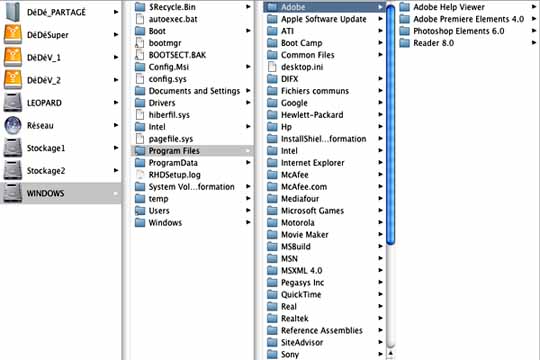540x360 pixels.
Task: Click the blue vertical scrollbar thumb
Action: click(x=390, y=125)
